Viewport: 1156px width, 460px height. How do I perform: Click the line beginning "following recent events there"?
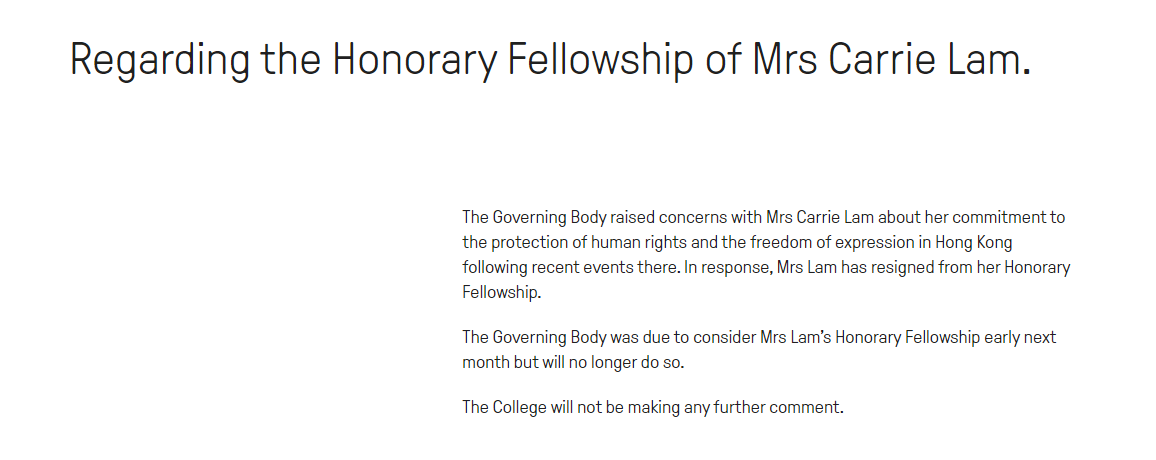(x=766, y=267)
